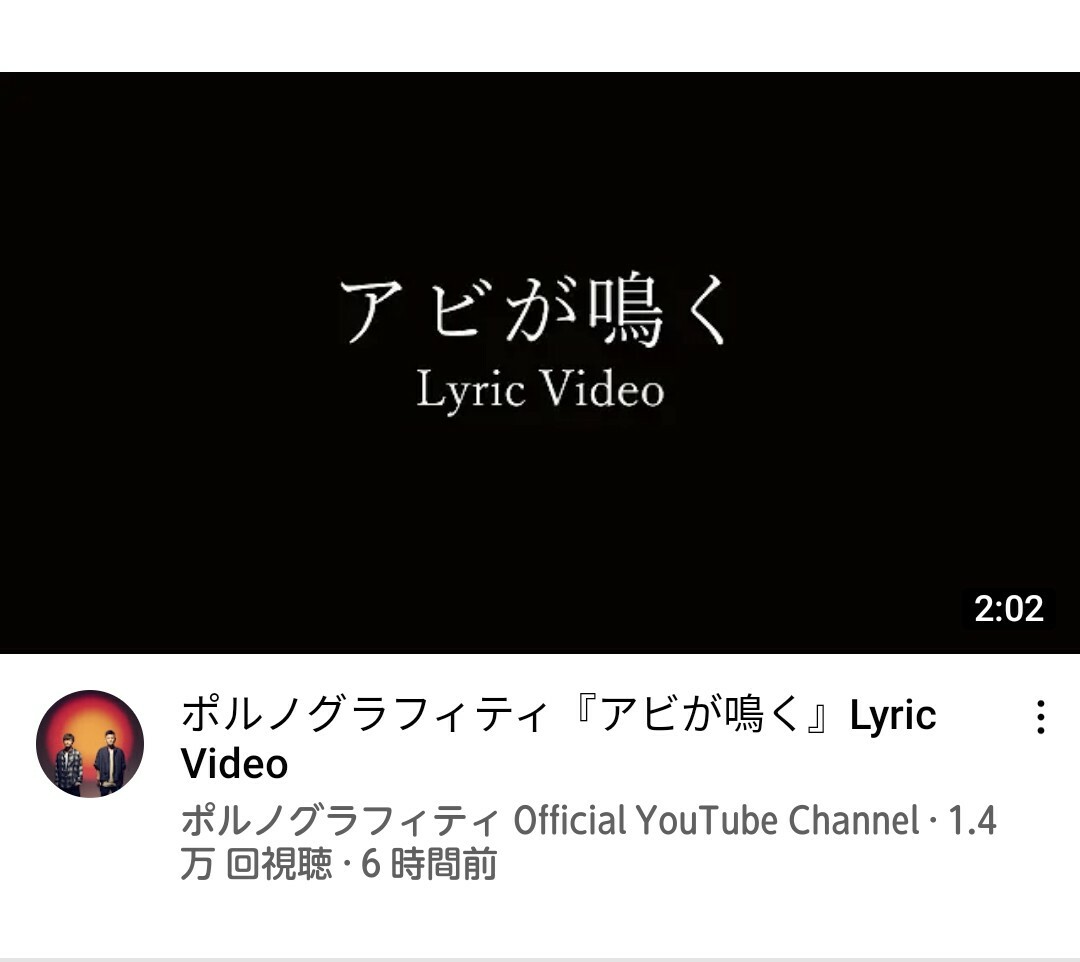1080x962 pixels.
Task: Click "Official YouTube Channel" text
Action: pos(716,820)
